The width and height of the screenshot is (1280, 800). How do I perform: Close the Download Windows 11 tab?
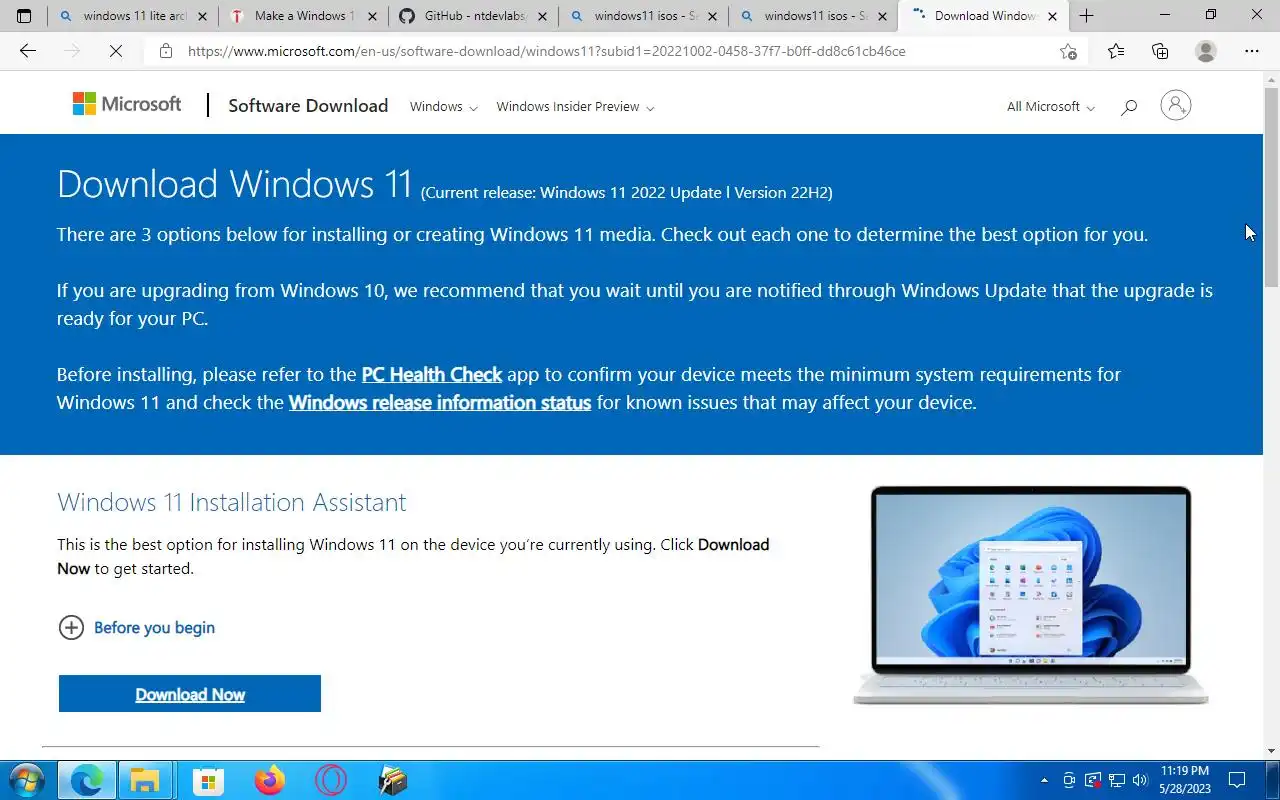[1052, 16]
